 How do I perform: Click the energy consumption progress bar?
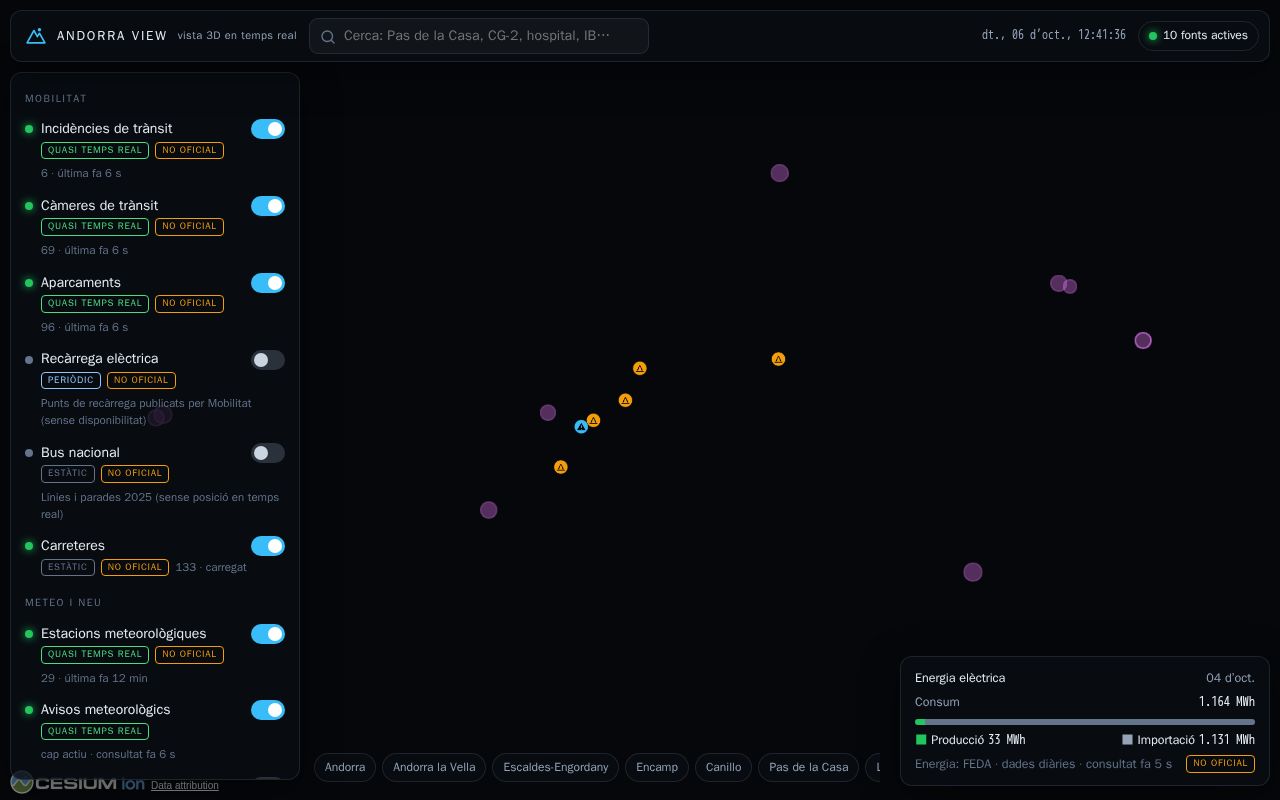pyautogui.click(x=1085, y=722)
